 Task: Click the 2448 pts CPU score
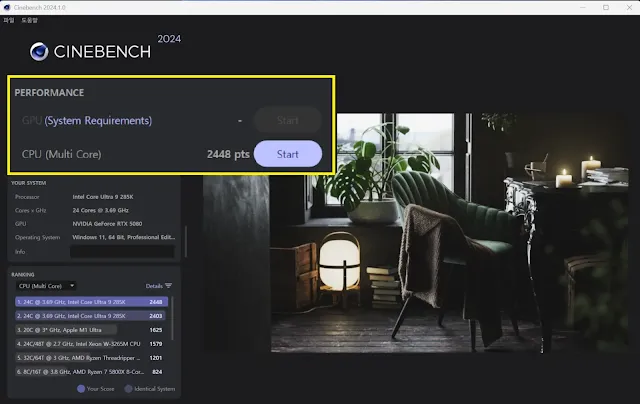(x=228, y=154)
